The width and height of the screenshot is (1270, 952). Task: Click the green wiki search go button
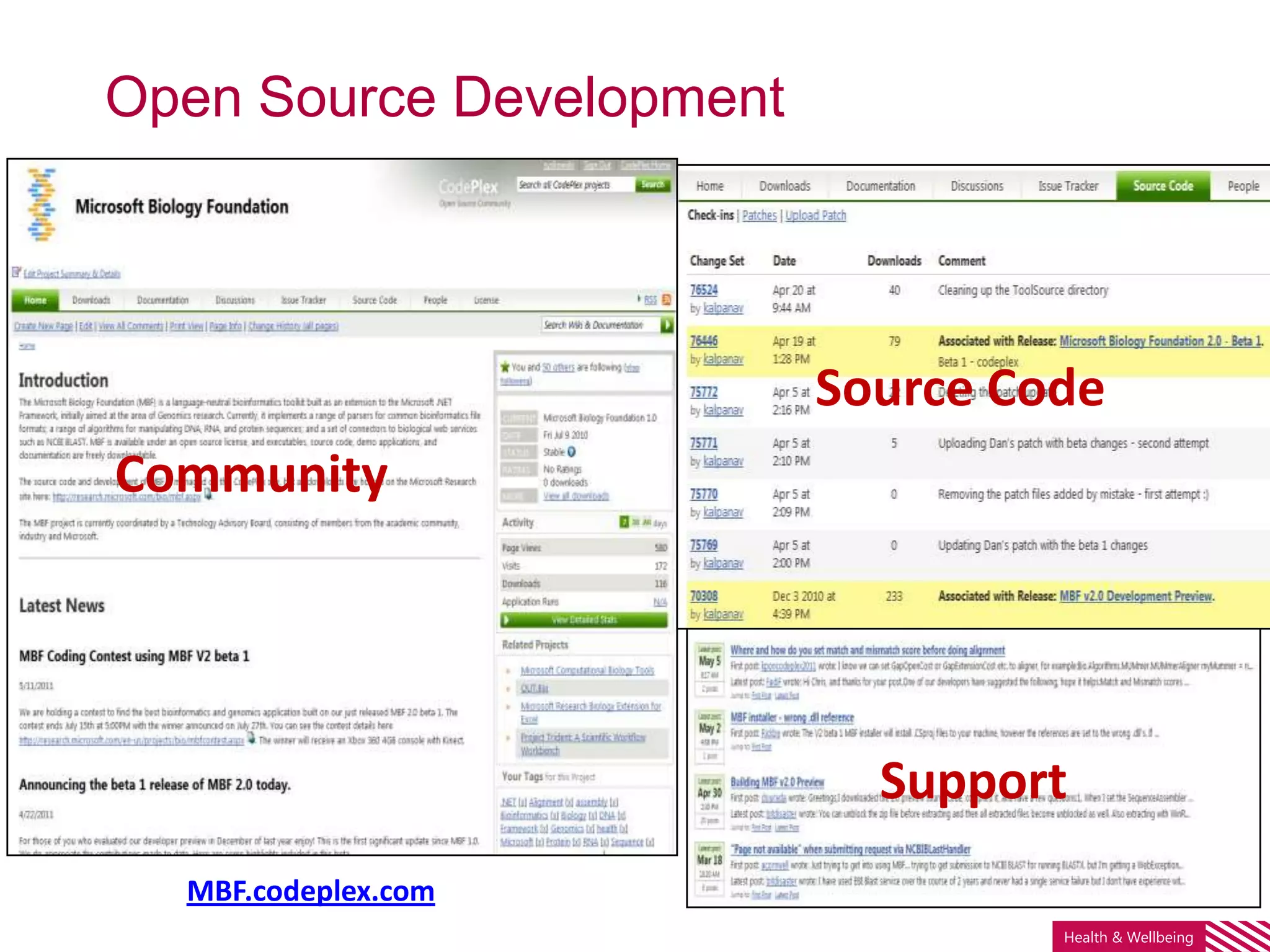pyautogui.click(x=667, y=325)
